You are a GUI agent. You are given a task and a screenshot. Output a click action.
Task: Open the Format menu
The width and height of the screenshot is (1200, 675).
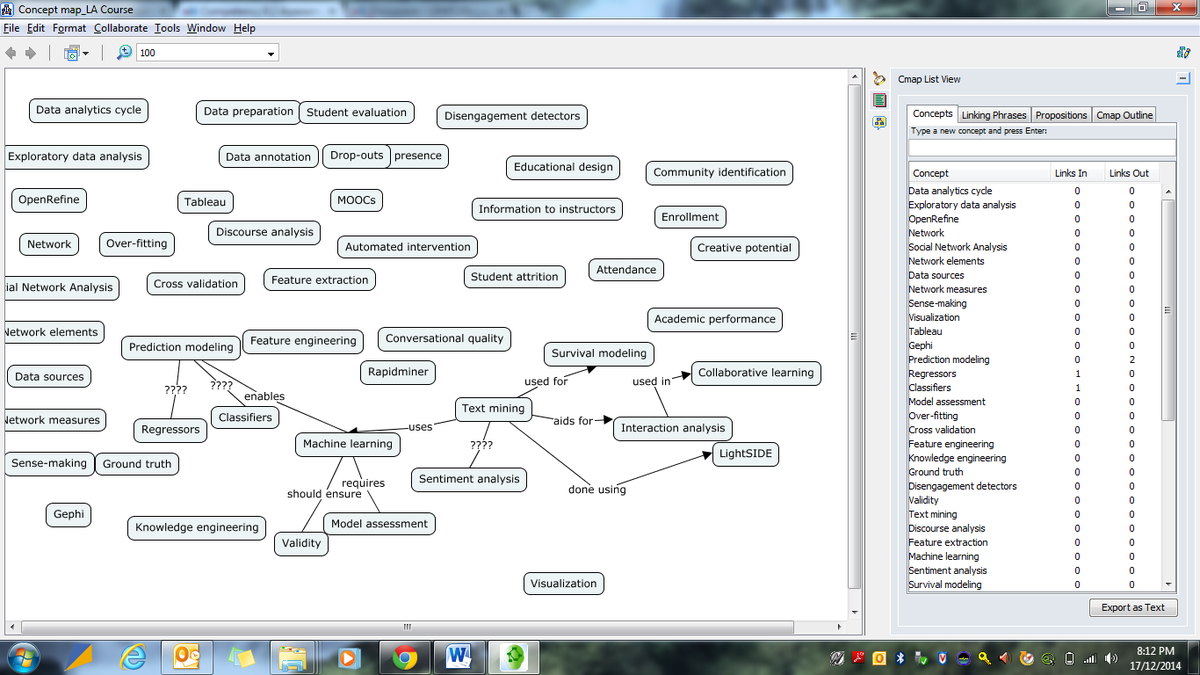(x=69, y=28)
